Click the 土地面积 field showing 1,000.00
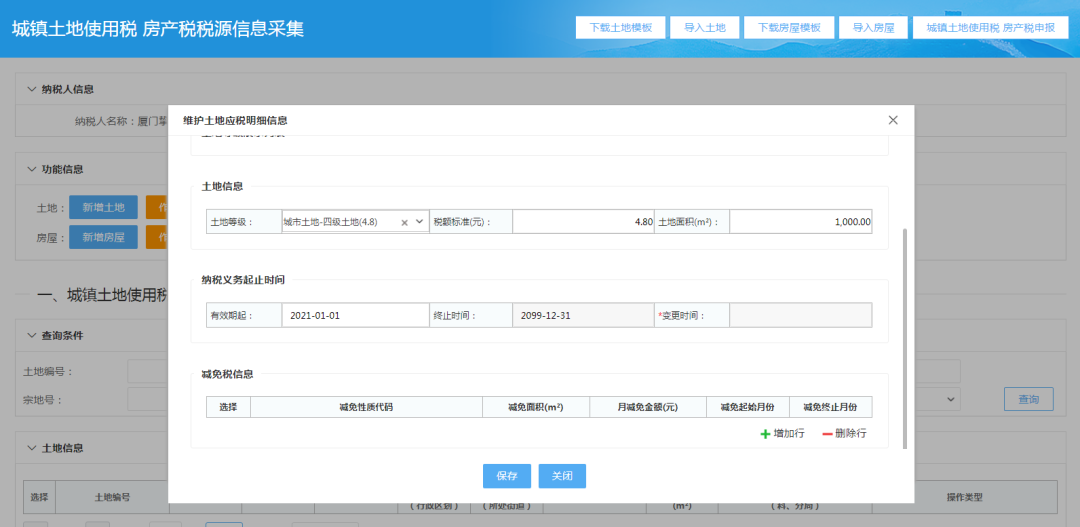The image size is (1080, 527). [800, 222]
